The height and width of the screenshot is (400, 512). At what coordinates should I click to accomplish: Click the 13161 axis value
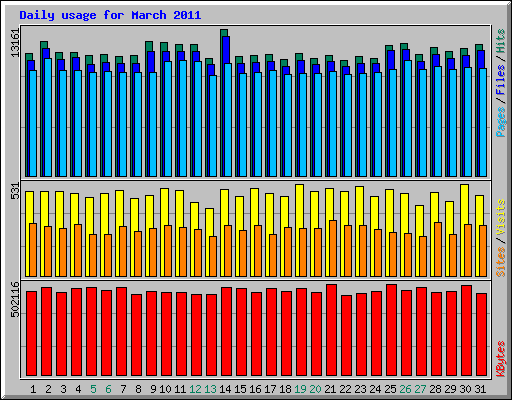point(15,43)
